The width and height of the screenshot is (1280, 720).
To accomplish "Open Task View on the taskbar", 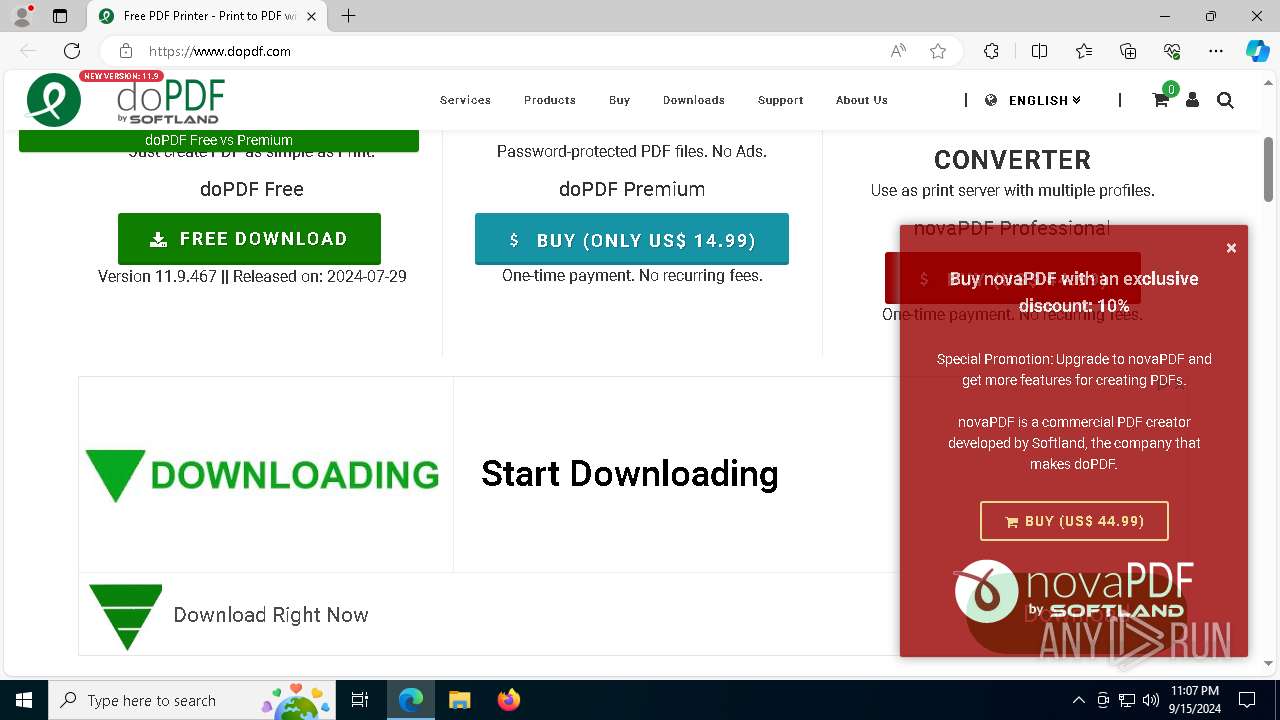I will click(x=360, y=700).
